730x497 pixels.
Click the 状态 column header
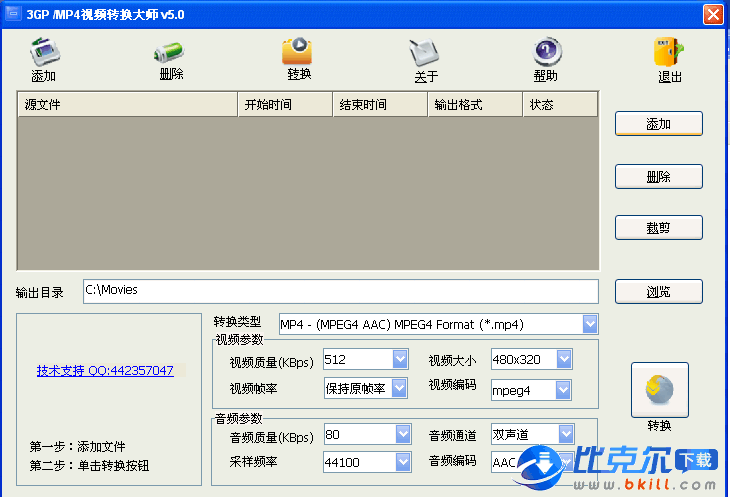[561, 104]
